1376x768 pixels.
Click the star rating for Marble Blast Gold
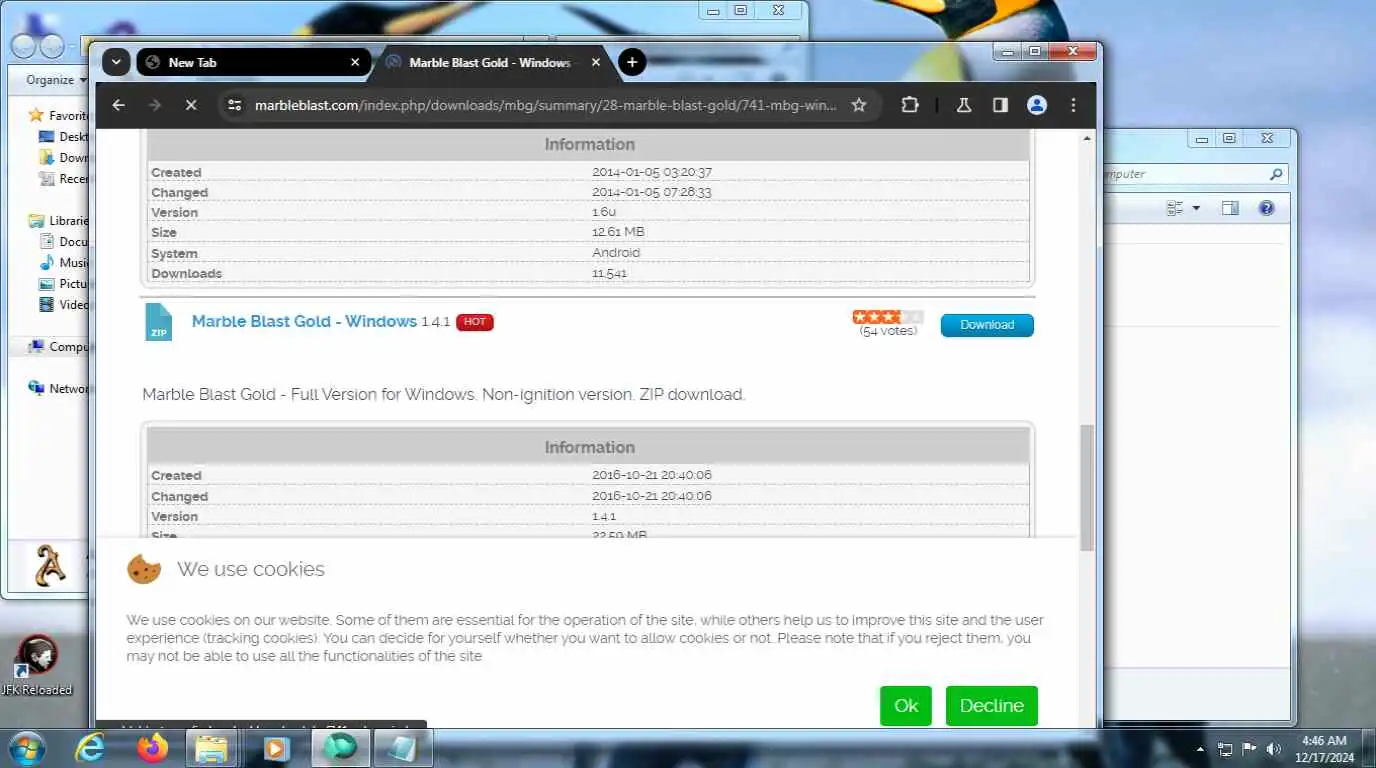pyautogui.click(x=887, y=317)
